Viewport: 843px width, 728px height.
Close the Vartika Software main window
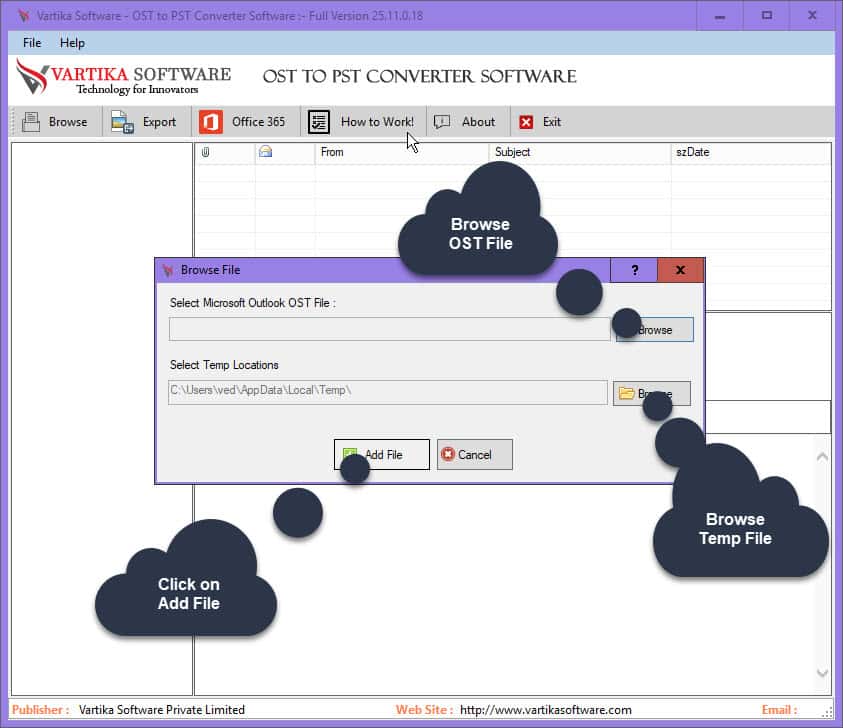click(812, 16)
